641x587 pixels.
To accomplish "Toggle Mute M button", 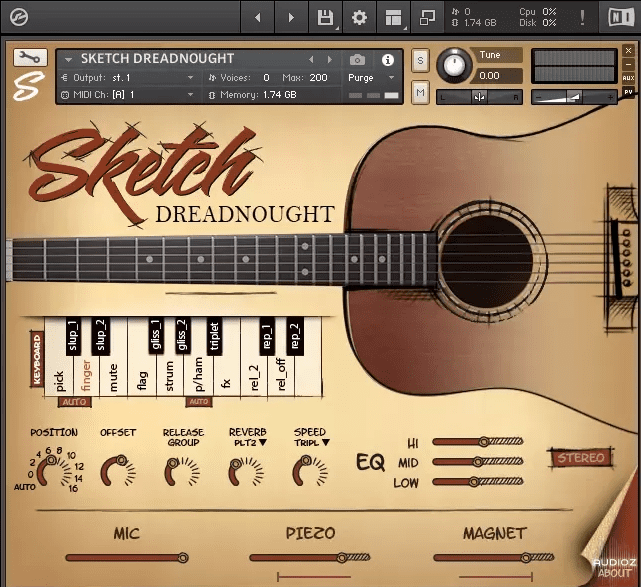I will click(420, 92).
